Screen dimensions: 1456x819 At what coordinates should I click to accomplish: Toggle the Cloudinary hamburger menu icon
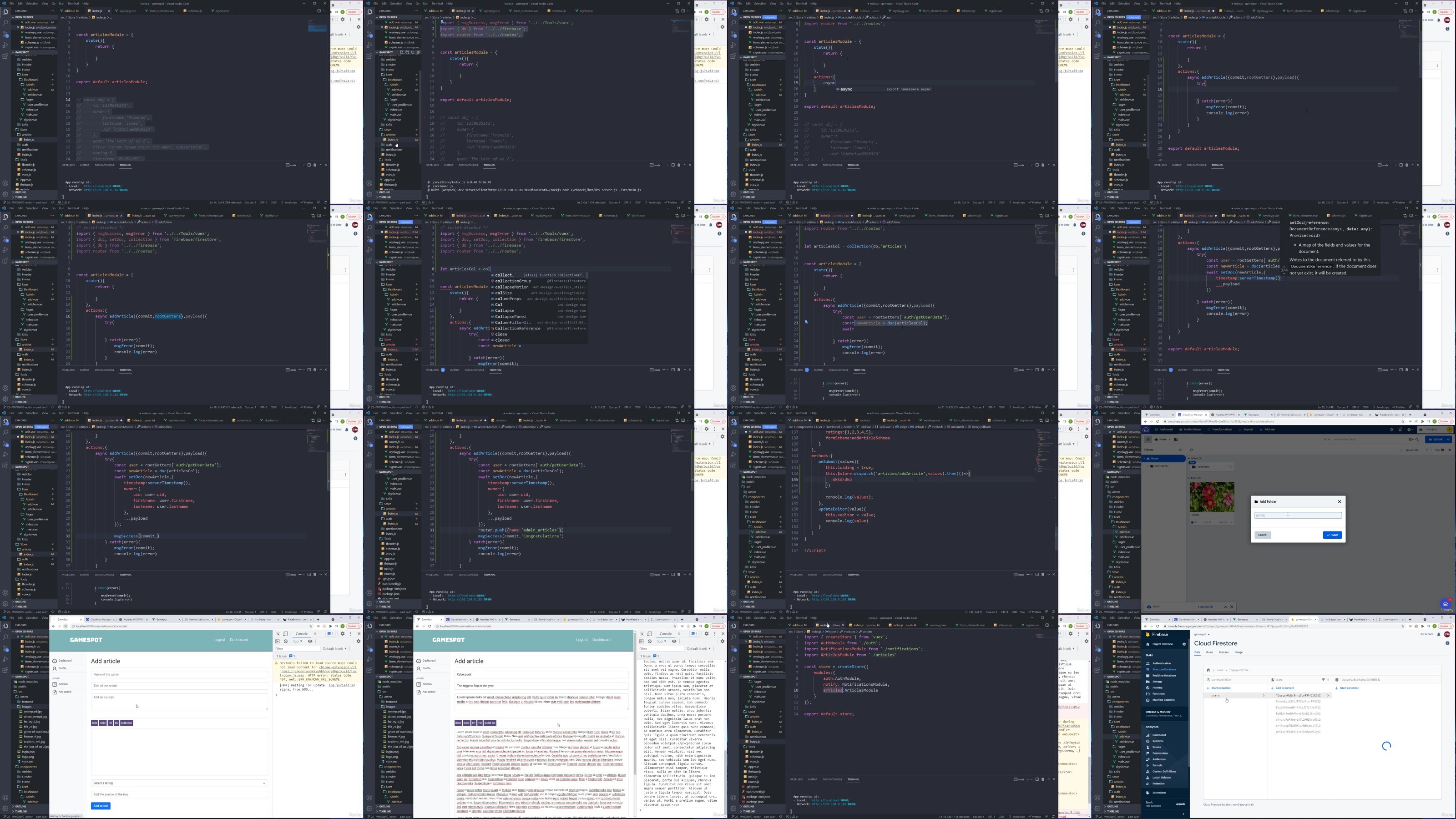(1148, 439)
